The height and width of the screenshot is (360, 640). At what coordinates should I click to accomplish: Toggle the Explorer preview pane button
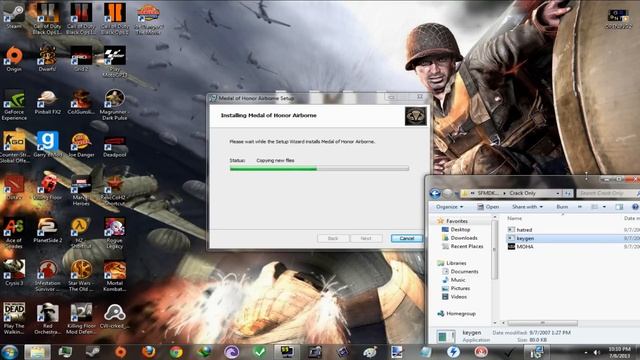[x=619, y=207]
